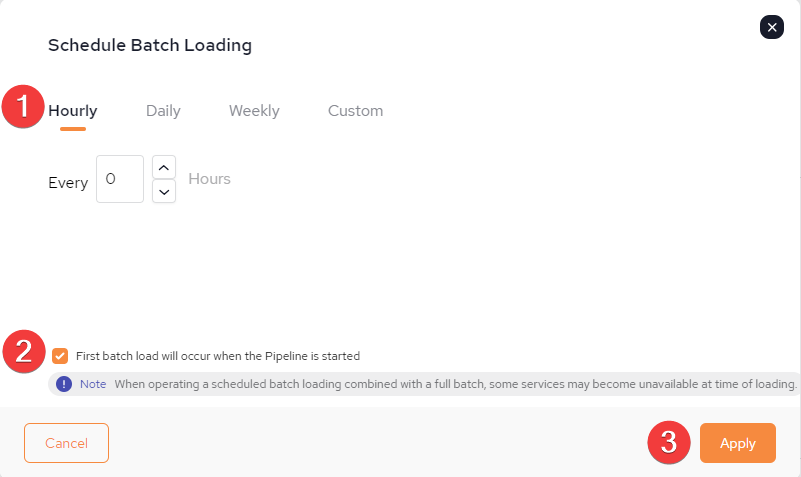Close the Schedule Batch Loading dialog
801x477 pixels.
click(x=771, y=27)
